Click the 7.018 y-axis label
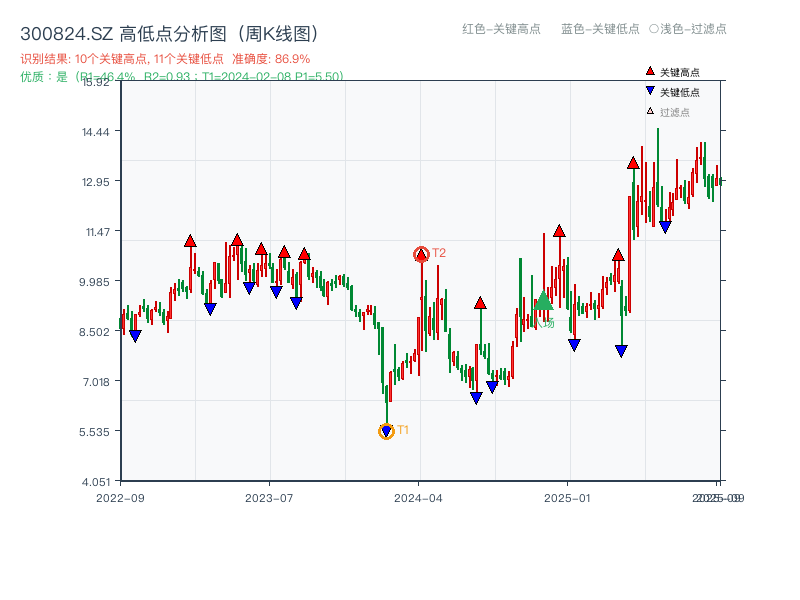Viewport: 800px width, 600px height. pyautogui.click(x=96, y=382)
